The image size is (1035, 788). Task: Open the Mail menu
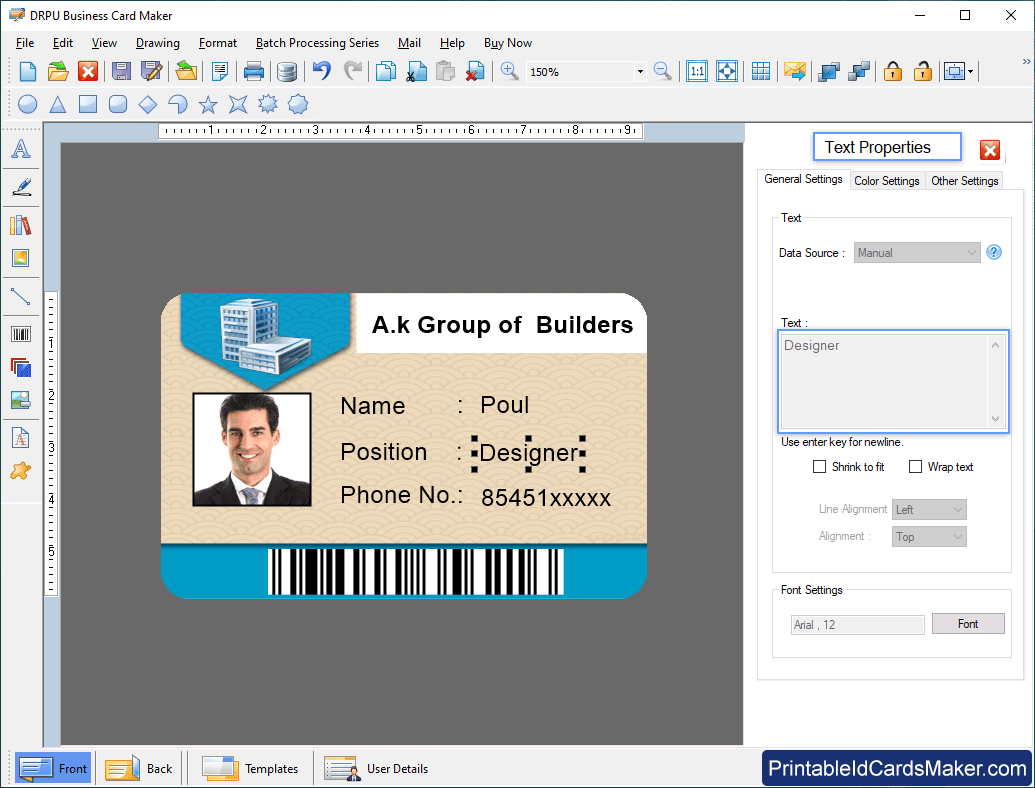tap(409, 43)
